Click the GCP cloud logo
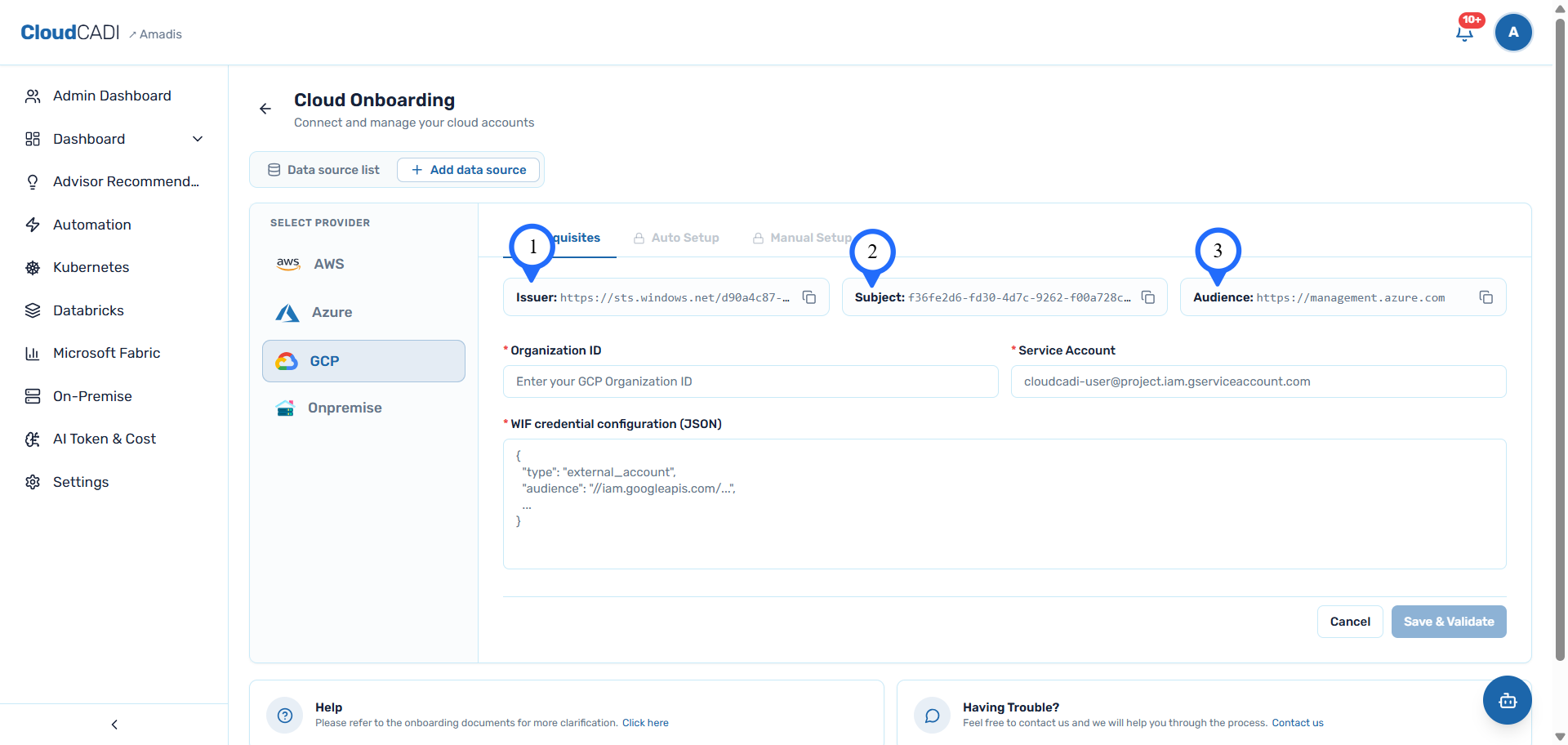The height and width of the screenshot is (745, 1568). pos(287,361)
